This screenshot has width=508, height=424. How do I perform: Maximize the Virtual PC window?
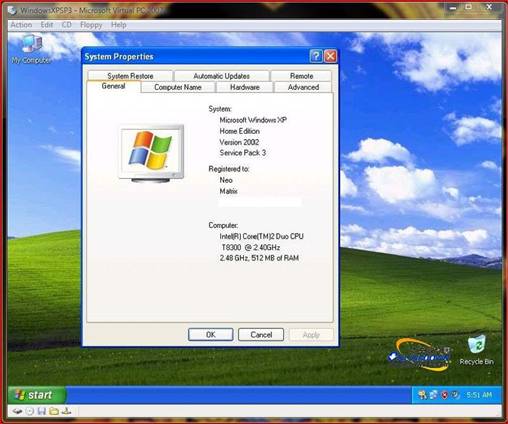tap(468, 7)
